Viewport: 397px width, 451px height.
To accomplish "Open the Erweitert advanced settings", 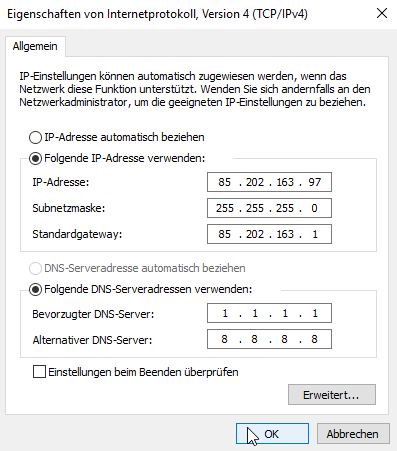I will coord(332,395).
